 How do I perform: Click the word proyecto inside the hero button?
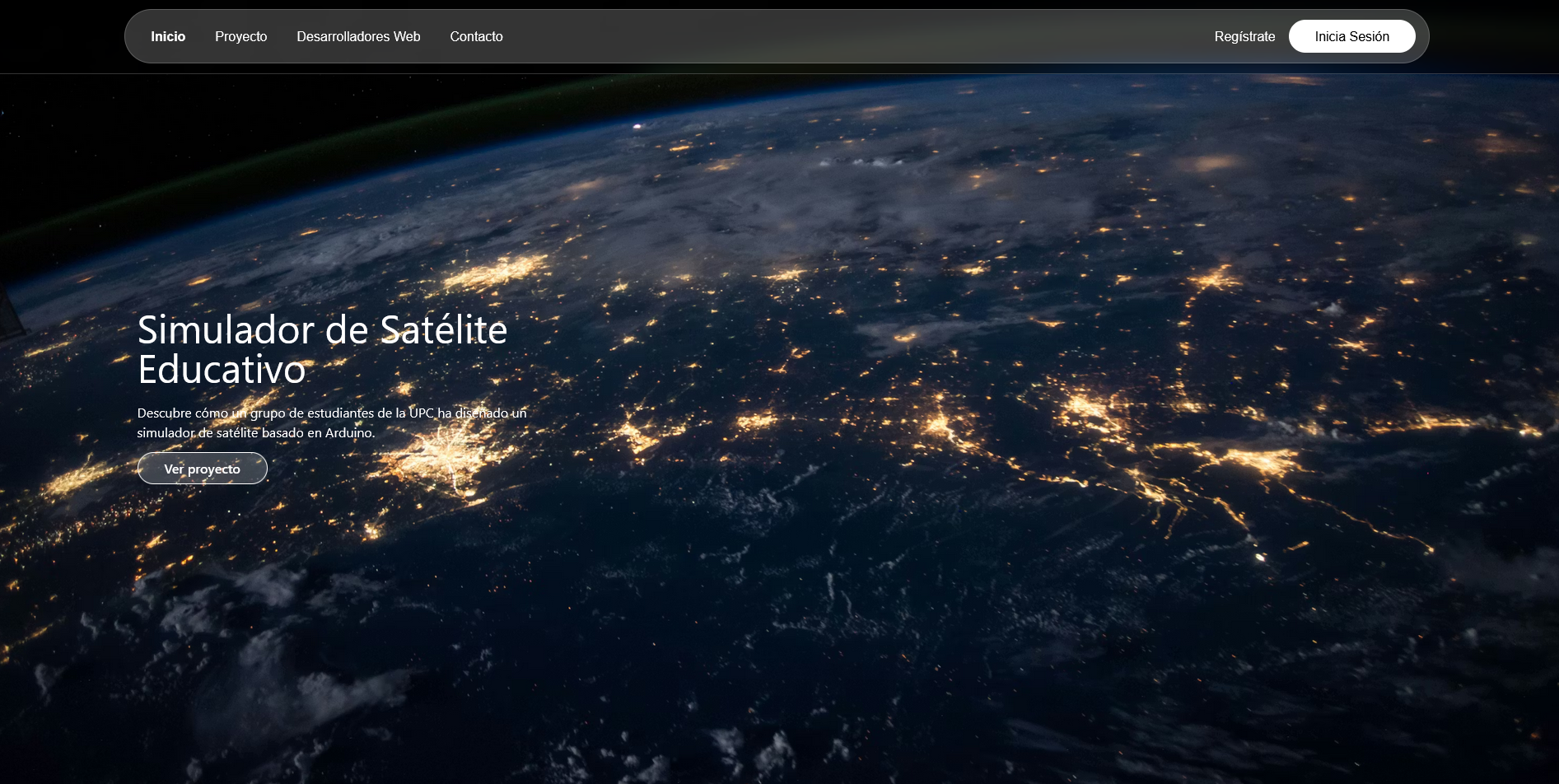(214, 469)
